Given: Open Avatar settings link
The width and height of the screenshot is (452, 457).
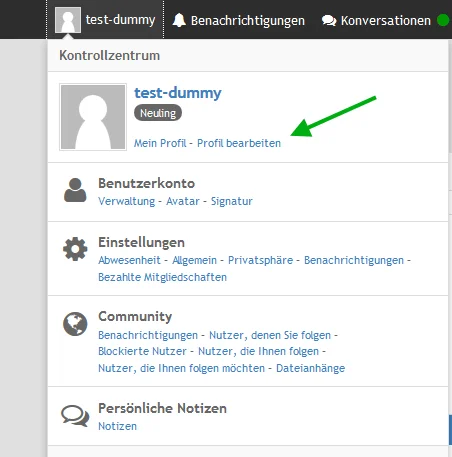Looking at the screenshot, I should pos(183,201).
